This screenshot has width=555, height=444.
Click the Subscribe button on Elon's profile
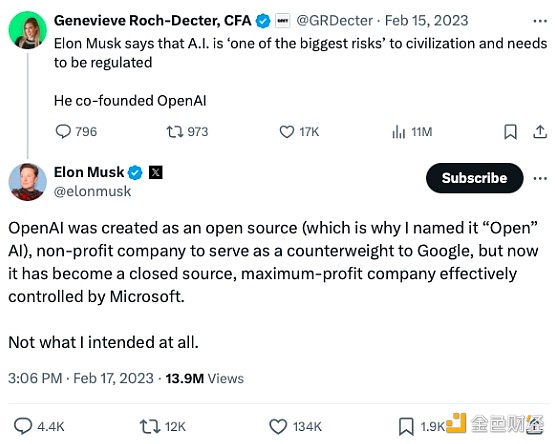474,178
